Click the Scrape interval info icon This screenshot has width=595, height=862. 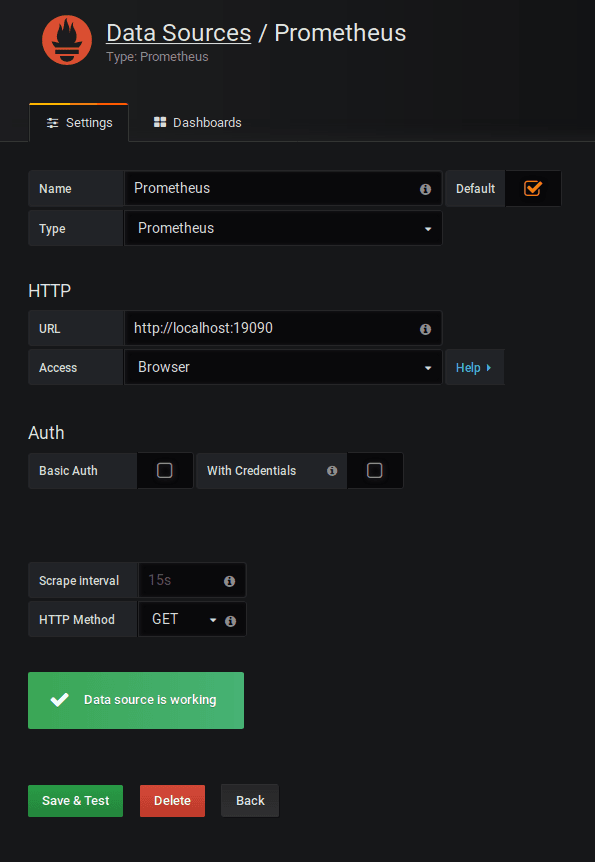229,581
